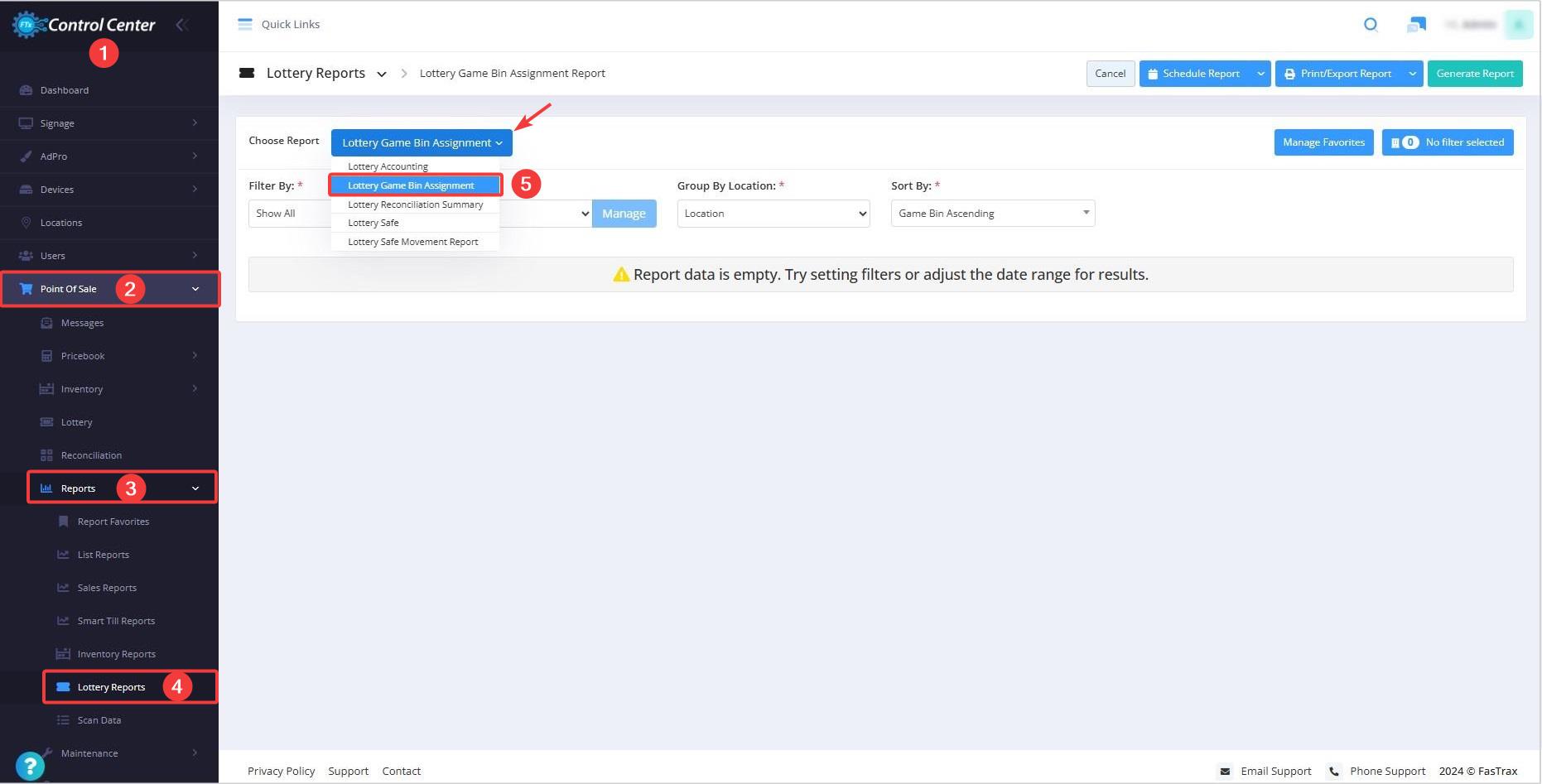This screenshot has width=1542, height=784.
Task: Expand the Signage submenu chevron
Action: pos(195,123)
